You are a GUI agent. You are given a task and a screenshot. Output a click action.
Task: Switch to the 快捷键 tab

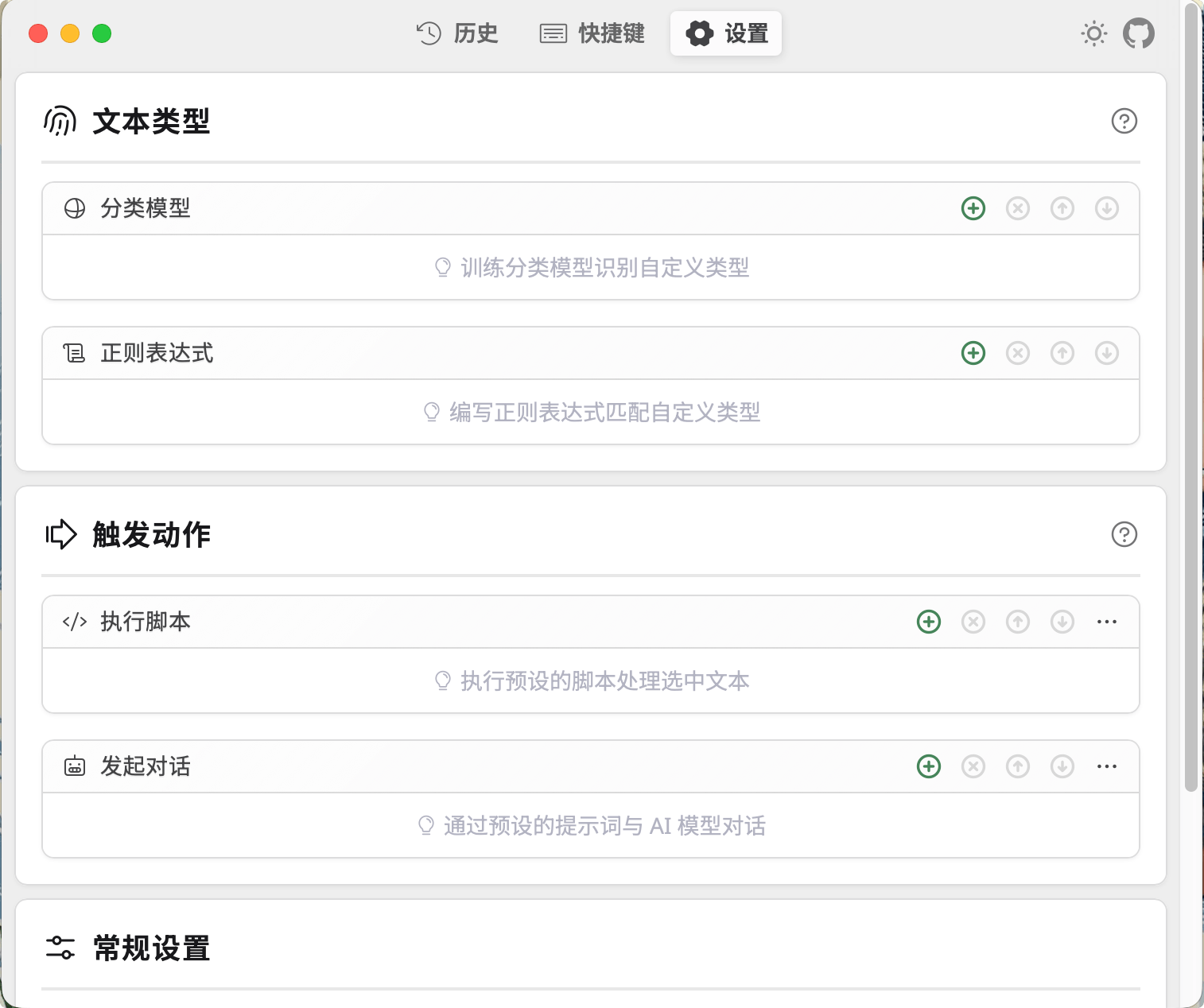pyautogui.click(x=592, y=33)
